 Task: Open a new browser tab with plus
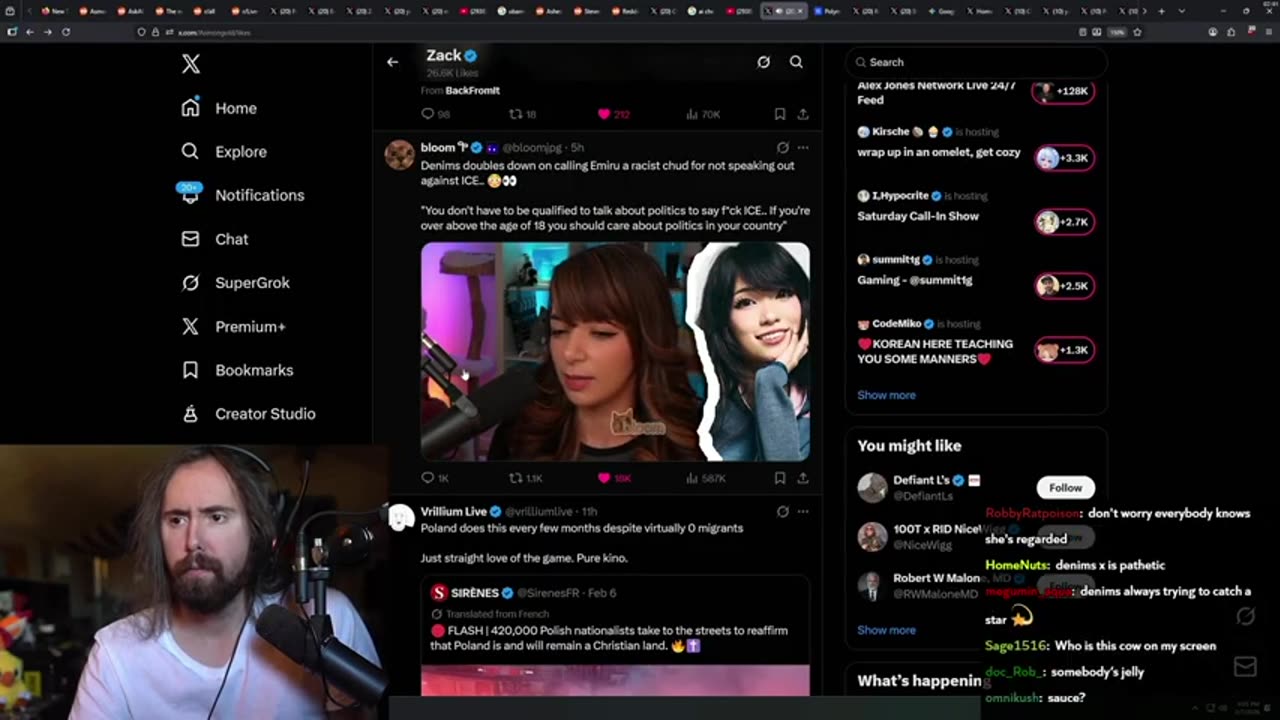coord(1161,11)
